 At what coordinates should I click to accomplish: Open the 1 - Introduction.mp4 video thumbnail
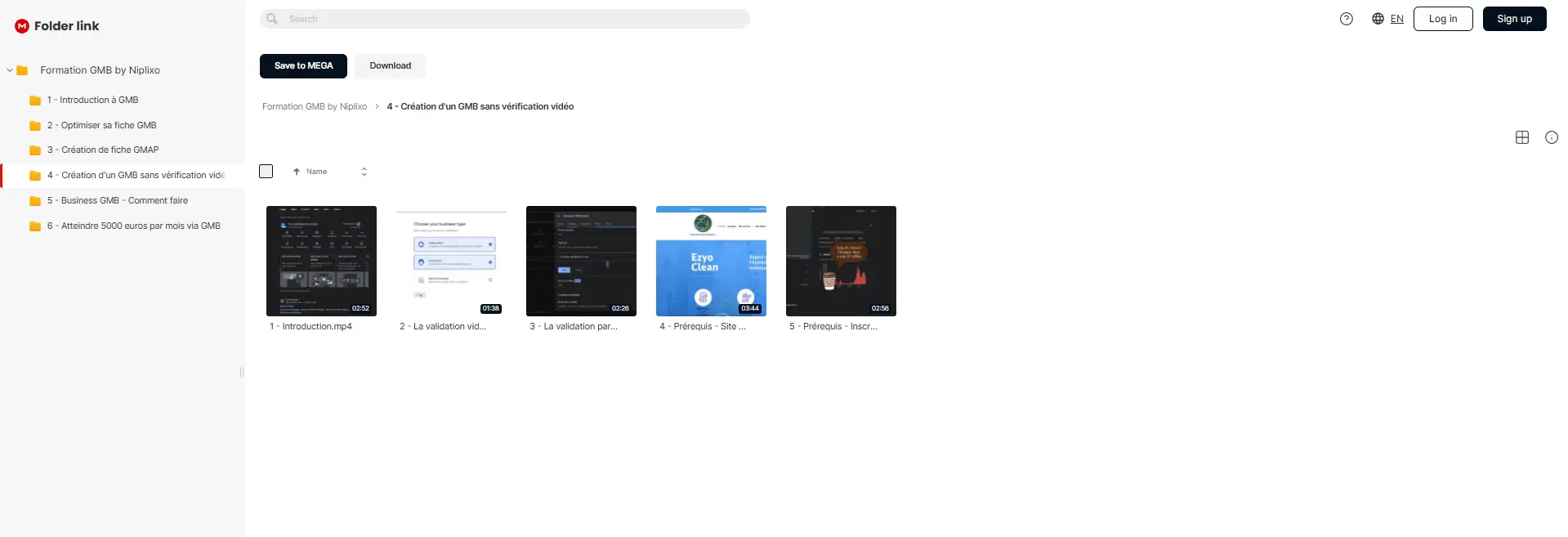321,261
